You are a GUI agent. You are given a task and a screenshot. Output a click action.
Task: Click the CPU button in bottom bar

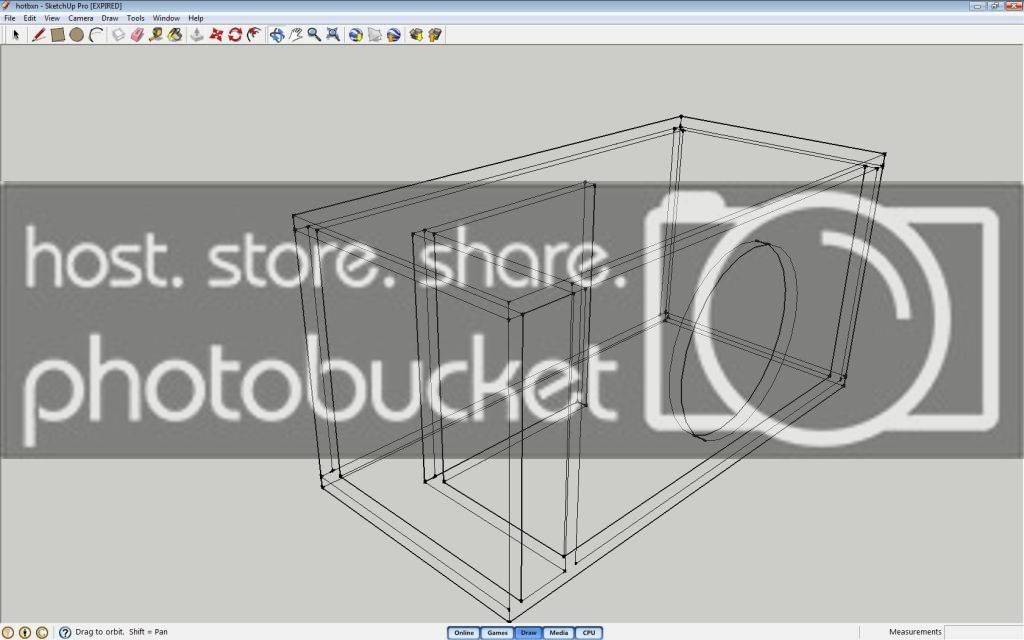589,633
